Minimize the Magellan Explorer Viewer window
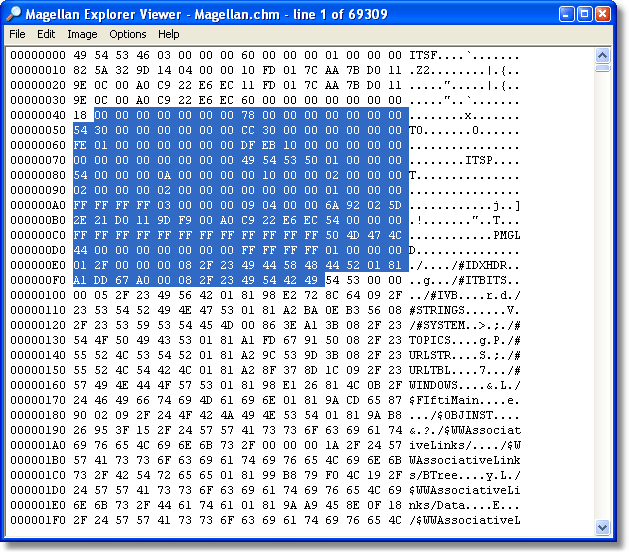 tap(566, 14)
